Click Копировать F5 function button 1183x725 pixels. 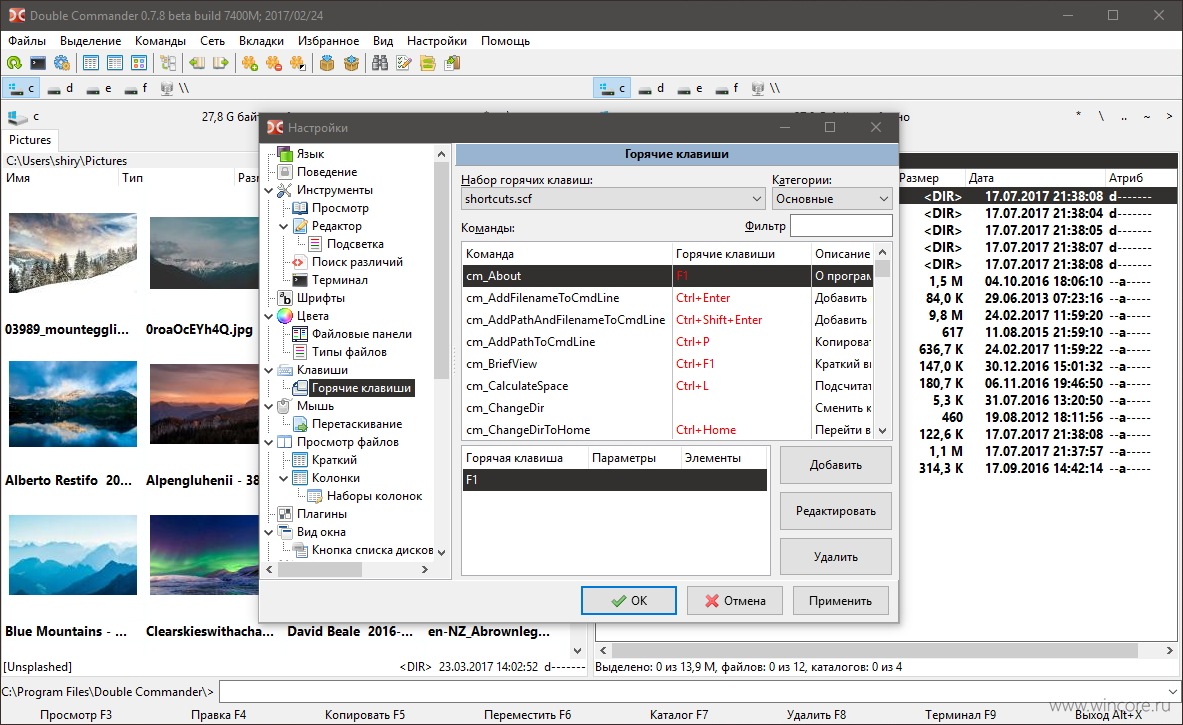coord(364,715)
